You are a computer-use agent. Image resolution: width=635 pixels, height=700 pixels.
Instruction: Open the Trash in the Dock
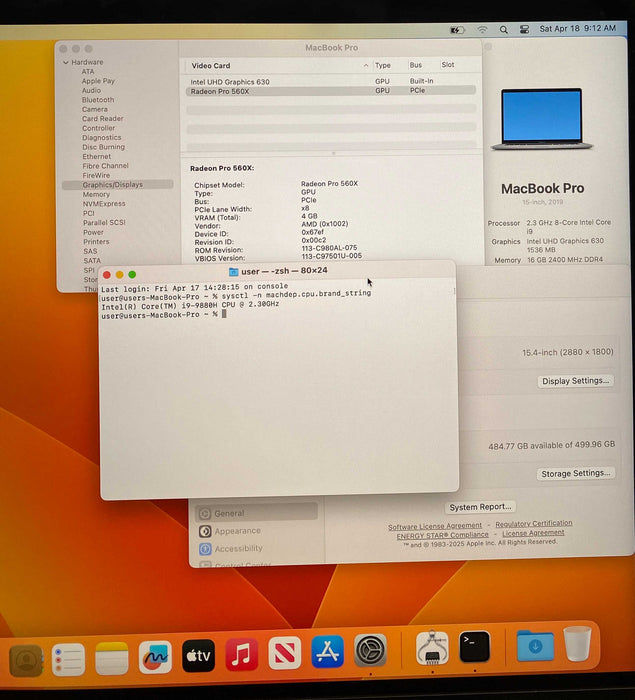coord(577,643)
